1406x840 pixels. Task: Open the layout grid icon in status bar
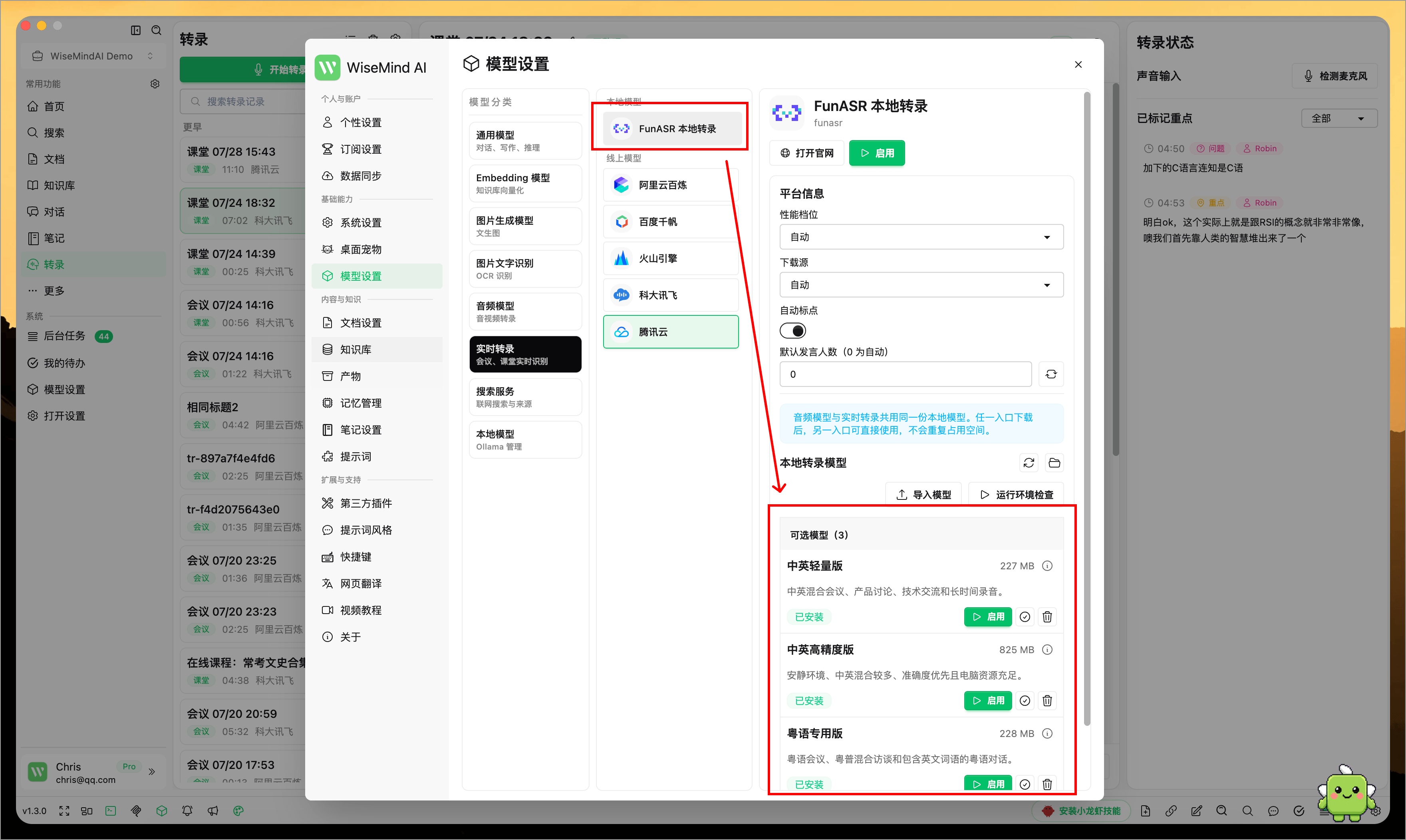tap(87, 811)
